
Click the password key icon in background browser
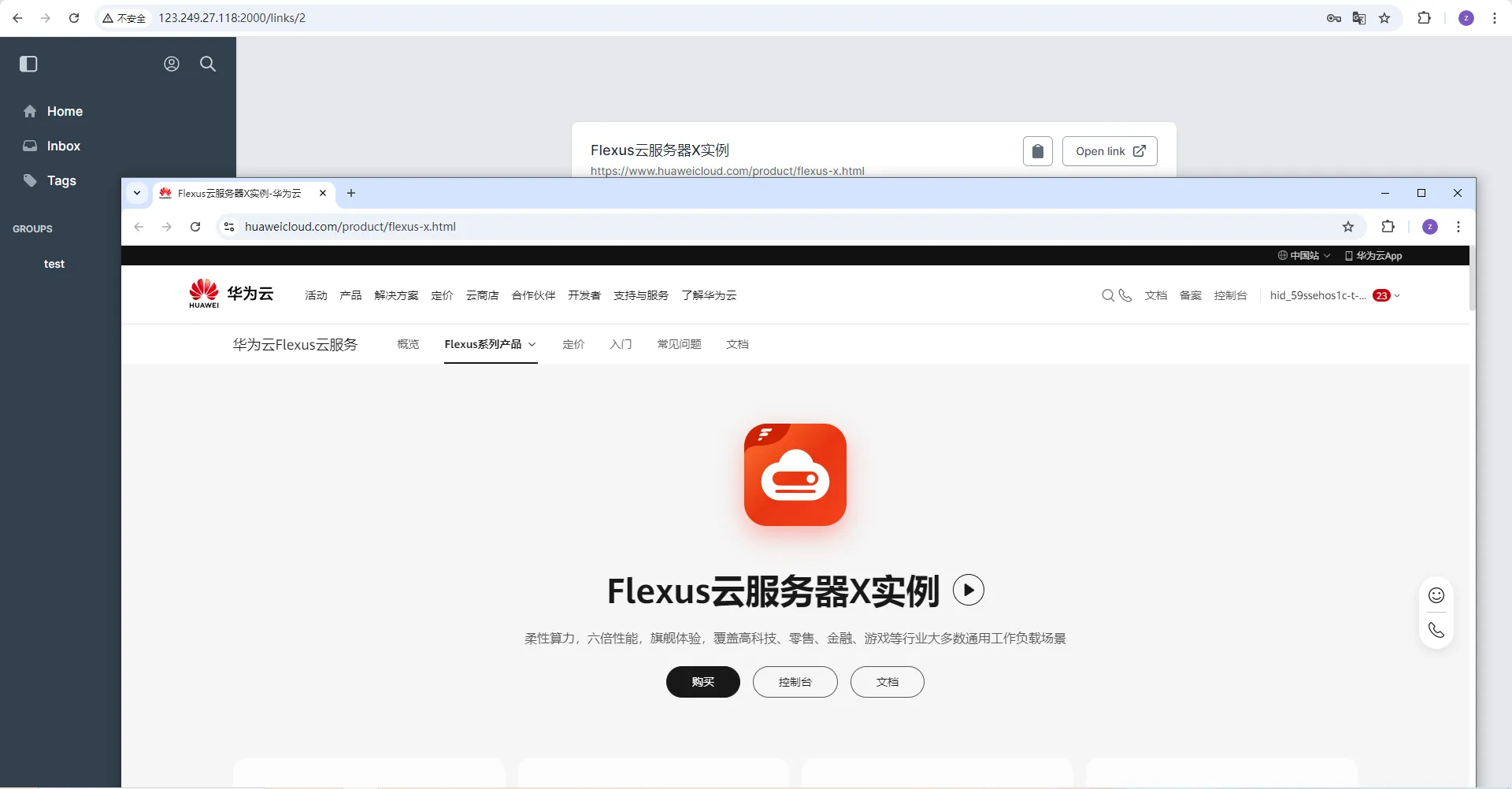1334,18
